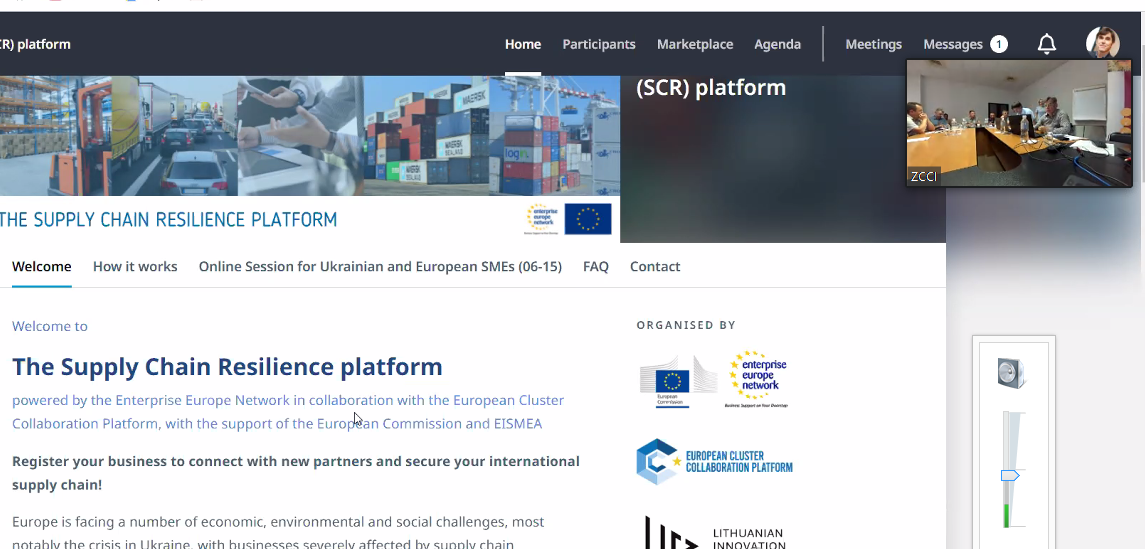Screen dimensions: 1145x549
Task: Click the supply chain banner image
Action: pyautogui.click(x=310, y=136)
